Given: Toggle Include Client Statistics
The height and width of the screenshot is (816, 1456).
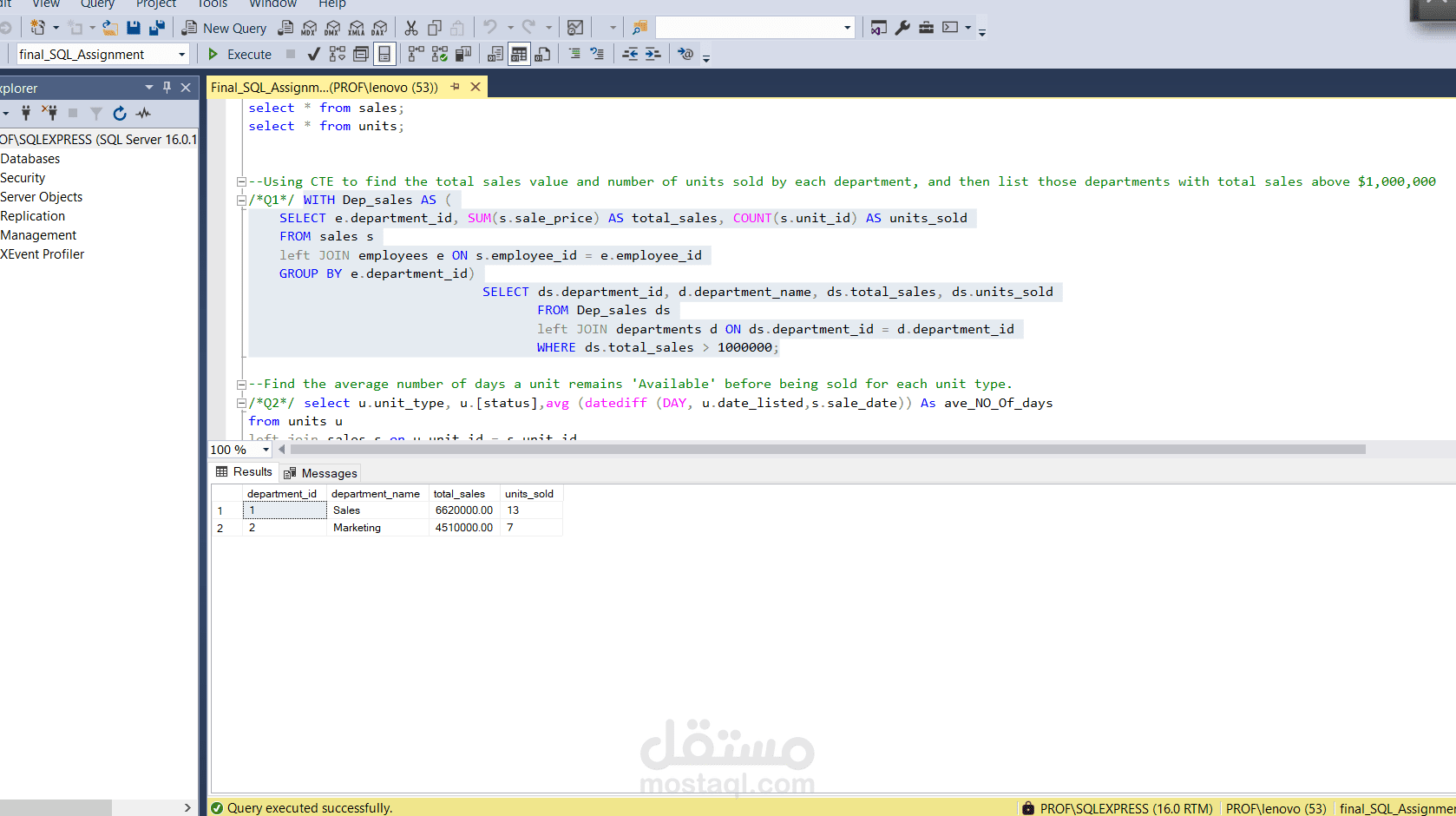Looking at the screenshot, I should pyautogui.click(x=463, y=54).
